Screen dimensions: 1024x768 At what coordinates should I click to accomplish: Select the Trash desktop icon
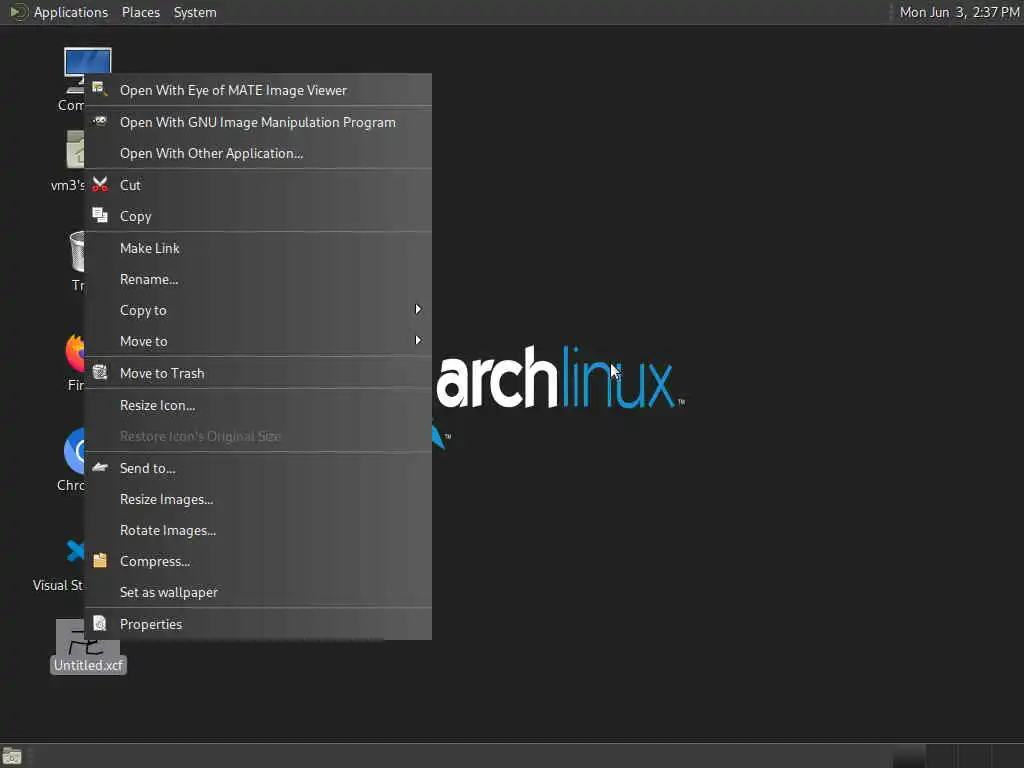coord(77,251)
